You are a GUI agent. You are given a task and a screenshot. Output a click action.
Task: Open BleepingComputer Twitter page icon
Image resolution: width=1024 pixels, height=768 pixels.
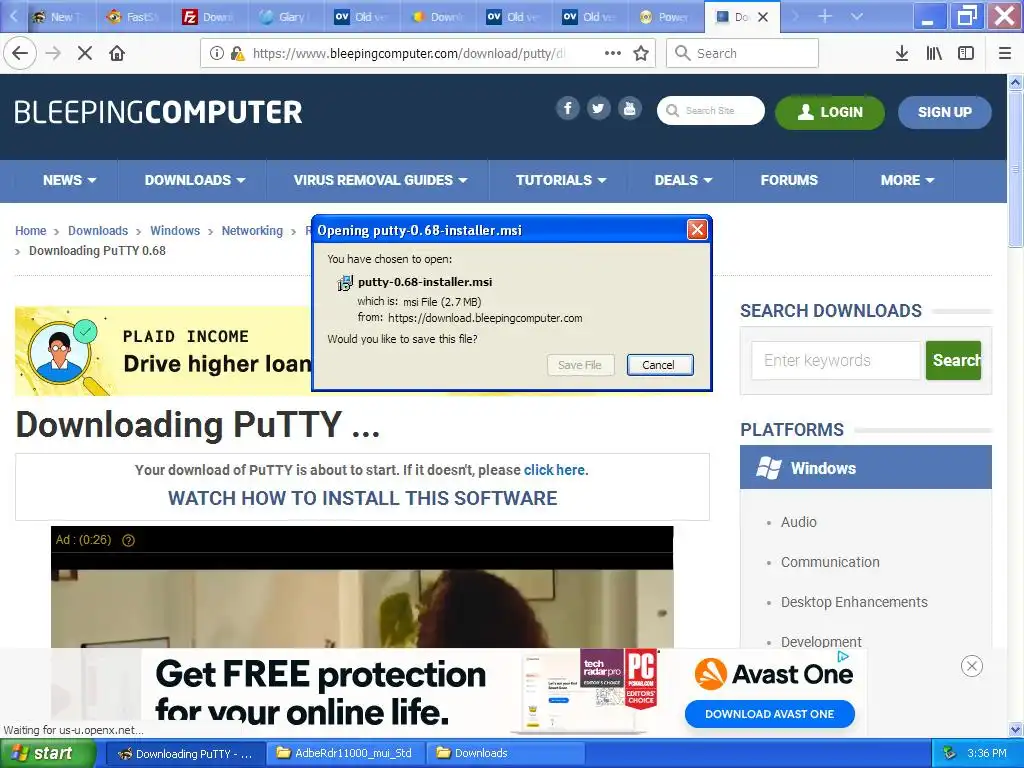(x=598, y=108)
